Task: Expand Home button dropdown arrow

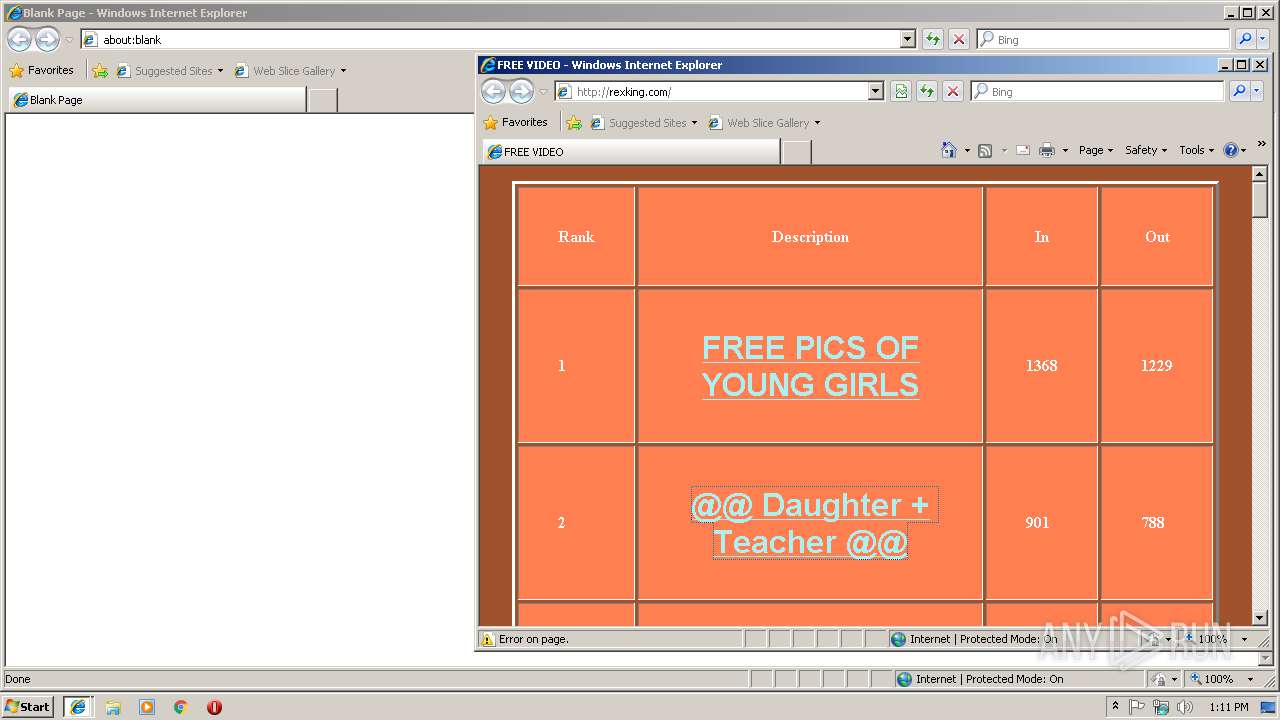Action: 967,151
